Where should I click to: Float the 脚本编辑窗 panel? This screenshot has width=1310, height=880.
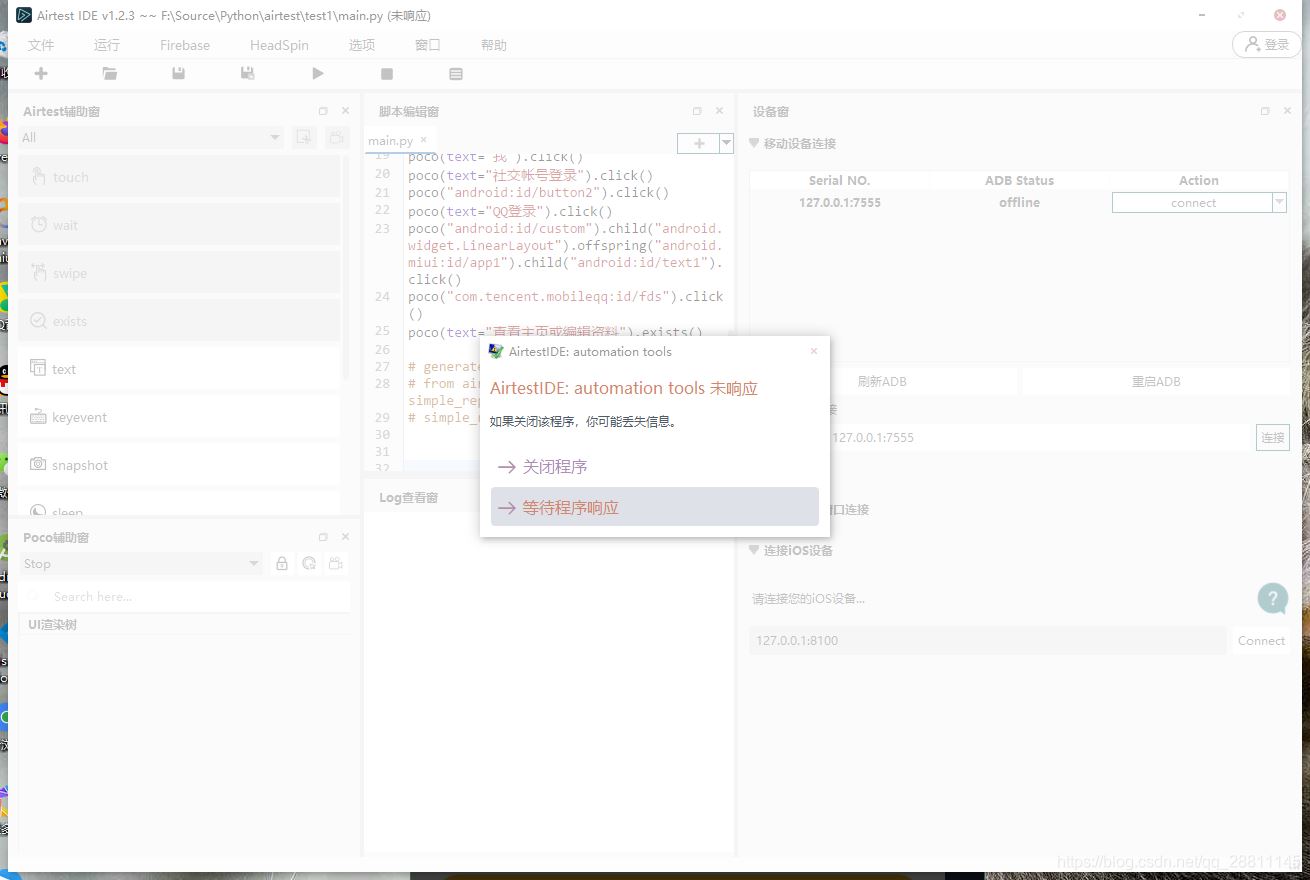click(x=697, y=111)
